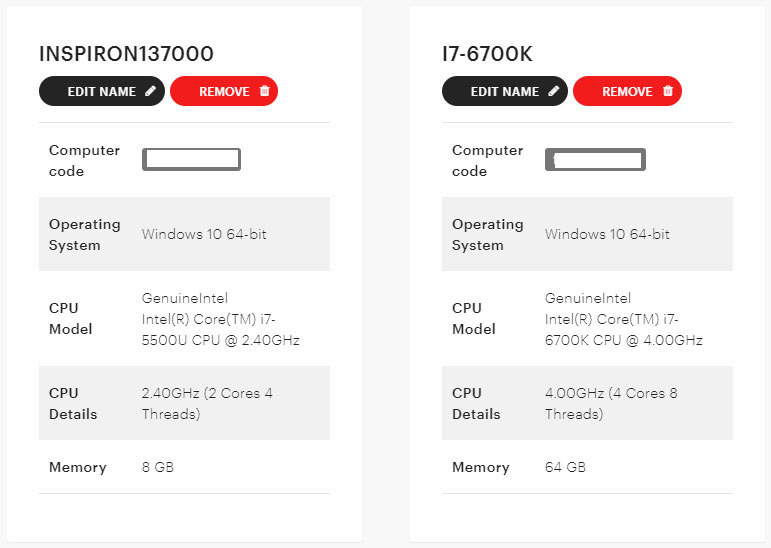Click the pencil icon for INSPIRON137000
Screen dimensions: 771x548
click(x=150, y=91)
